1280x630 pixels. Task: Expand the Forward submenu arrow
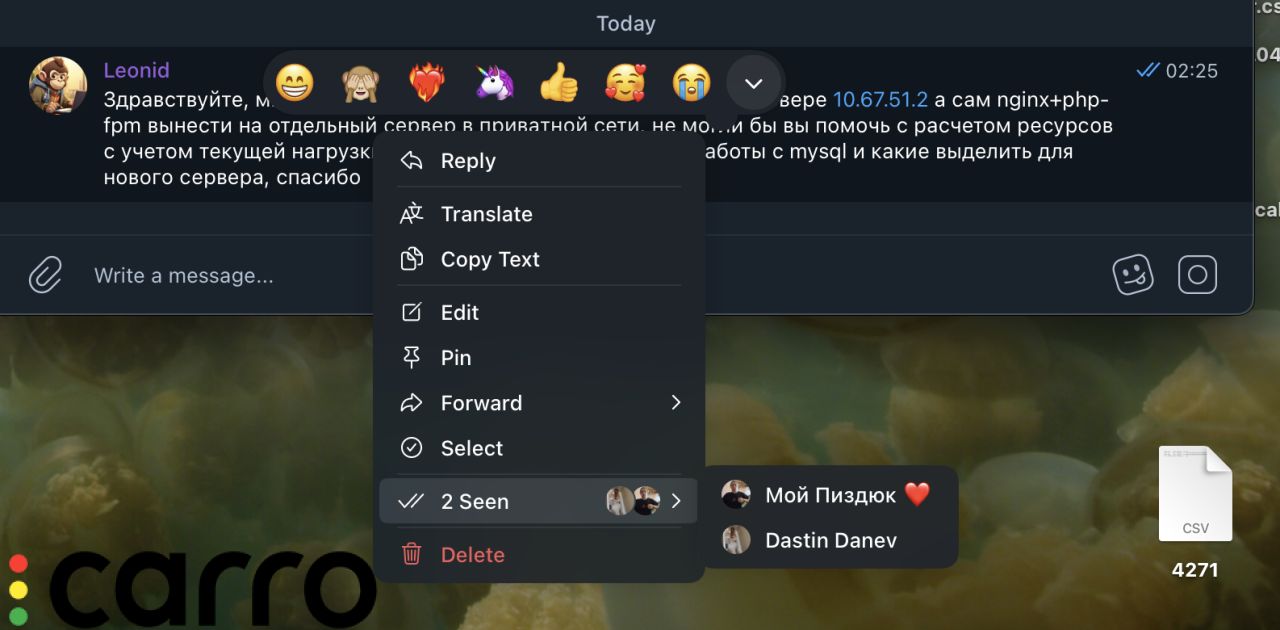[x=676, y=403]
